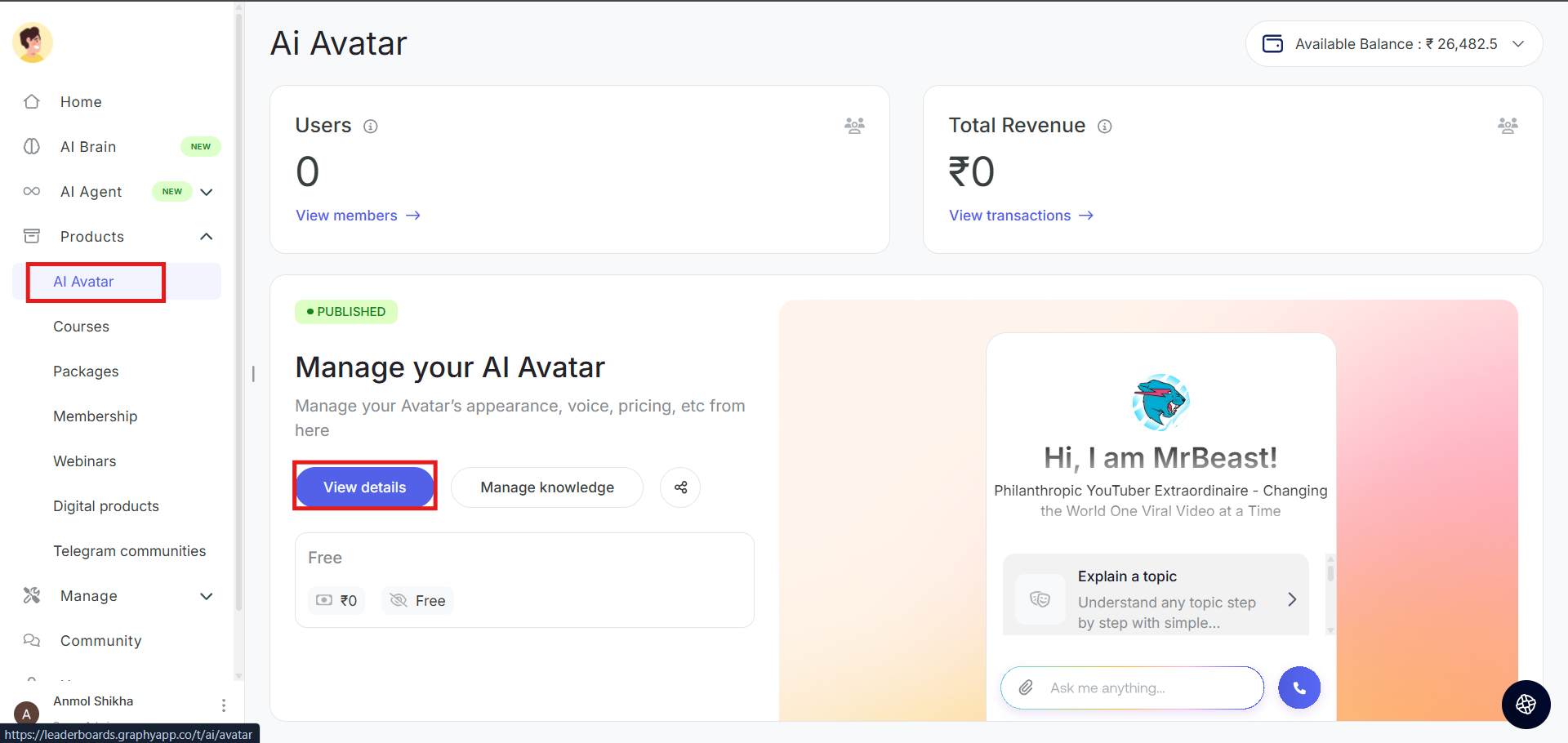Click the MrBeast avatar logo
Viewport: 1568px width, 743px height.
point(1160,402)
